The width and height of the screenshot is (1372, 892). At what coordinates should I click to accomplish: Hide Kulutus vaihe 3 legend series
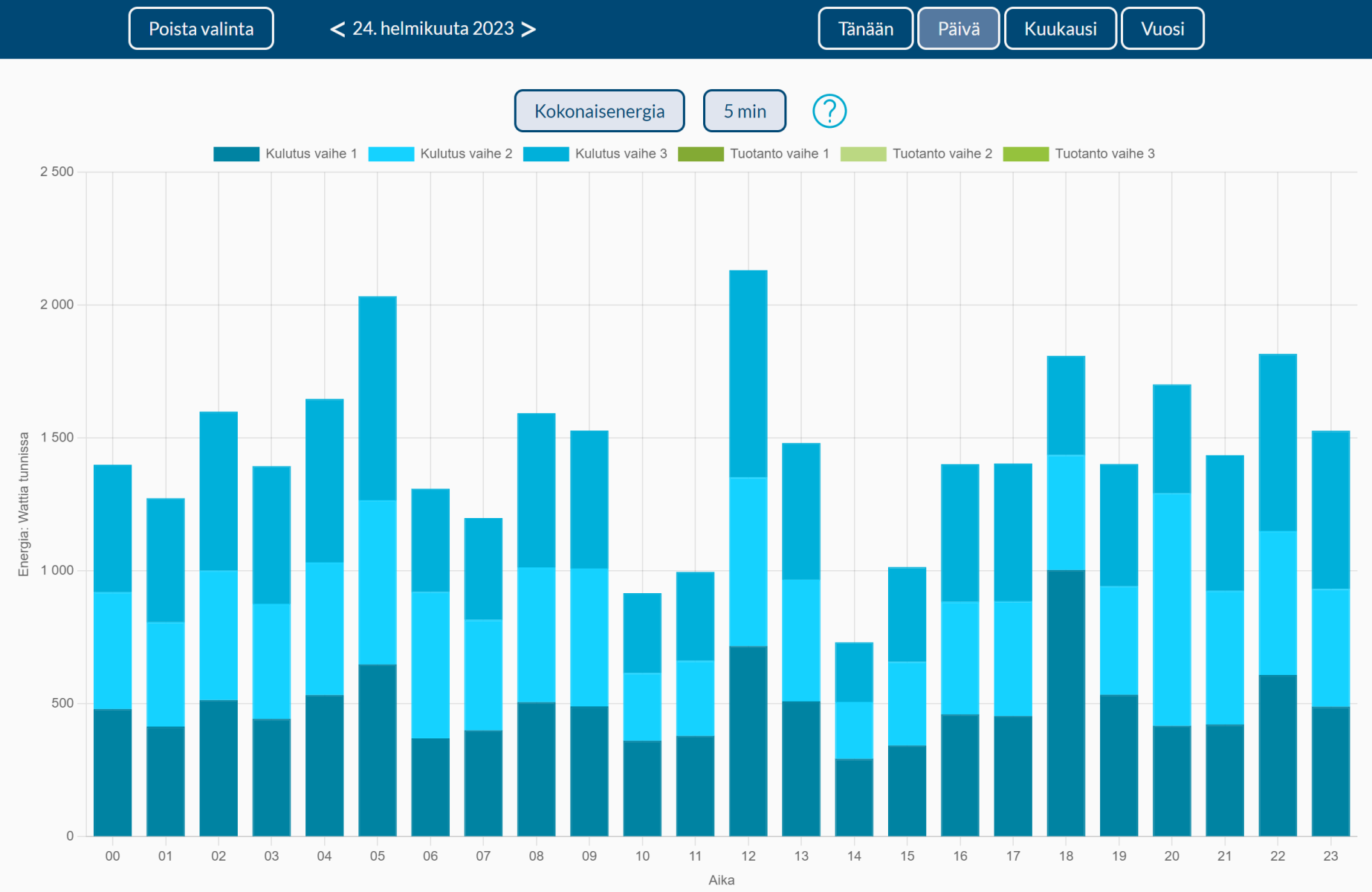(x=595, y=154)
